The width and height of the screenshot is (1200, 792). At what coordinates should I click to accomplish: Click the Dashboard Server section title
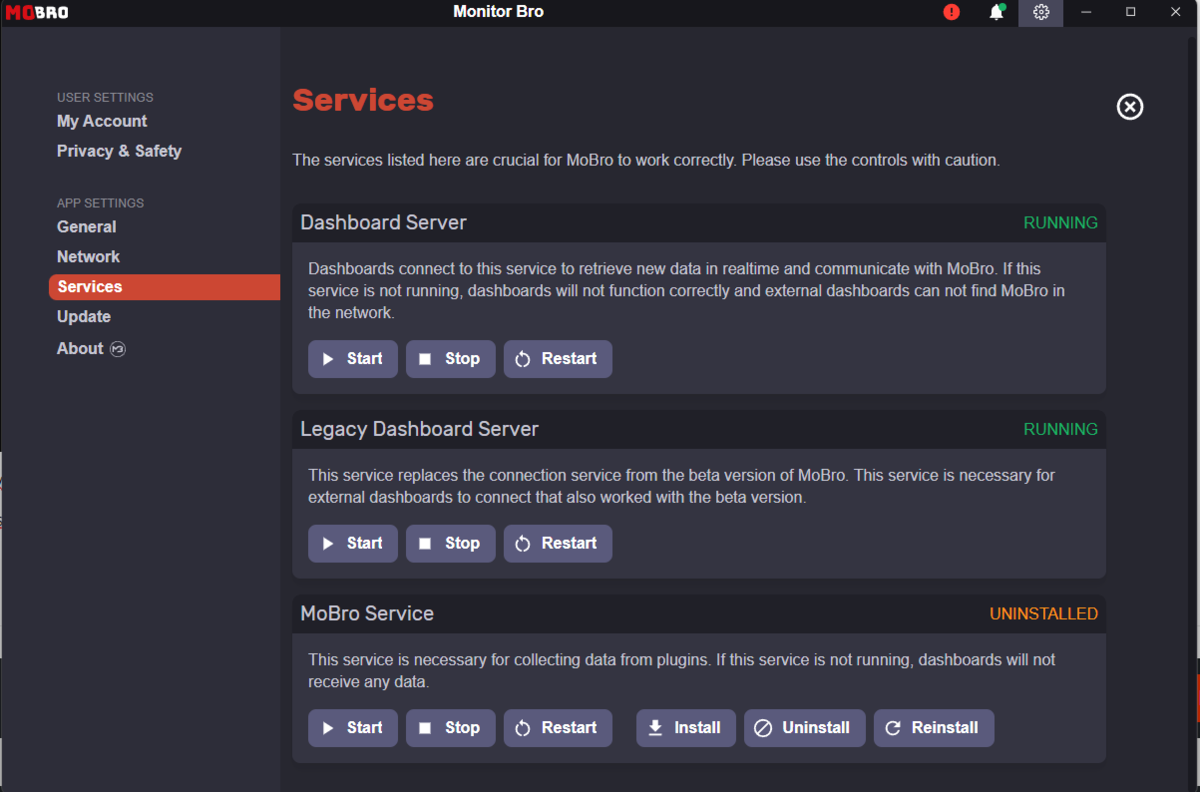[383, 223]
